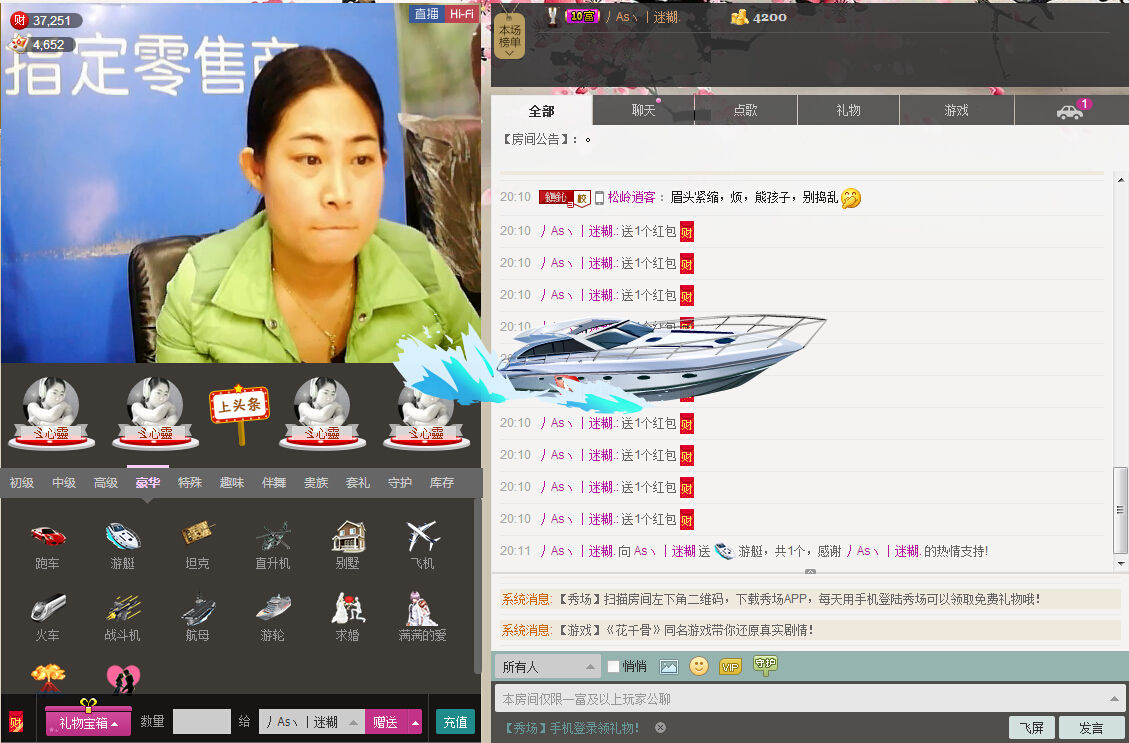Image resolution: width=1129 pixels, height=743 pixels.
Task: Switch to the 聊天 chat tab
Action: point(643,110)
